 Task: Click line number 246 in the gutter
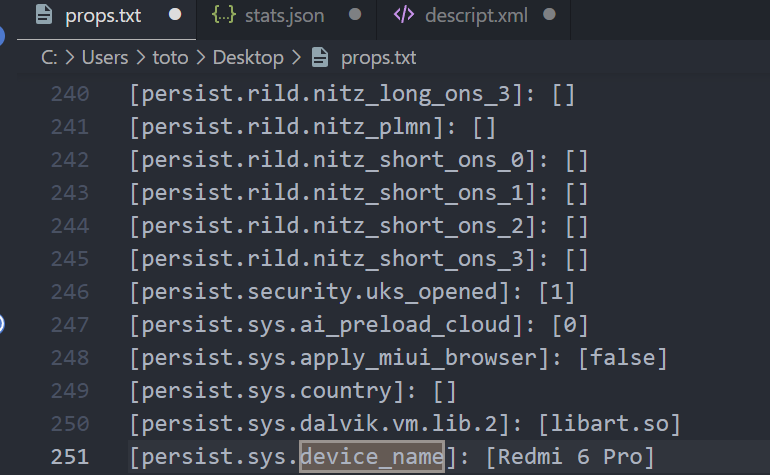click(70, 292)
